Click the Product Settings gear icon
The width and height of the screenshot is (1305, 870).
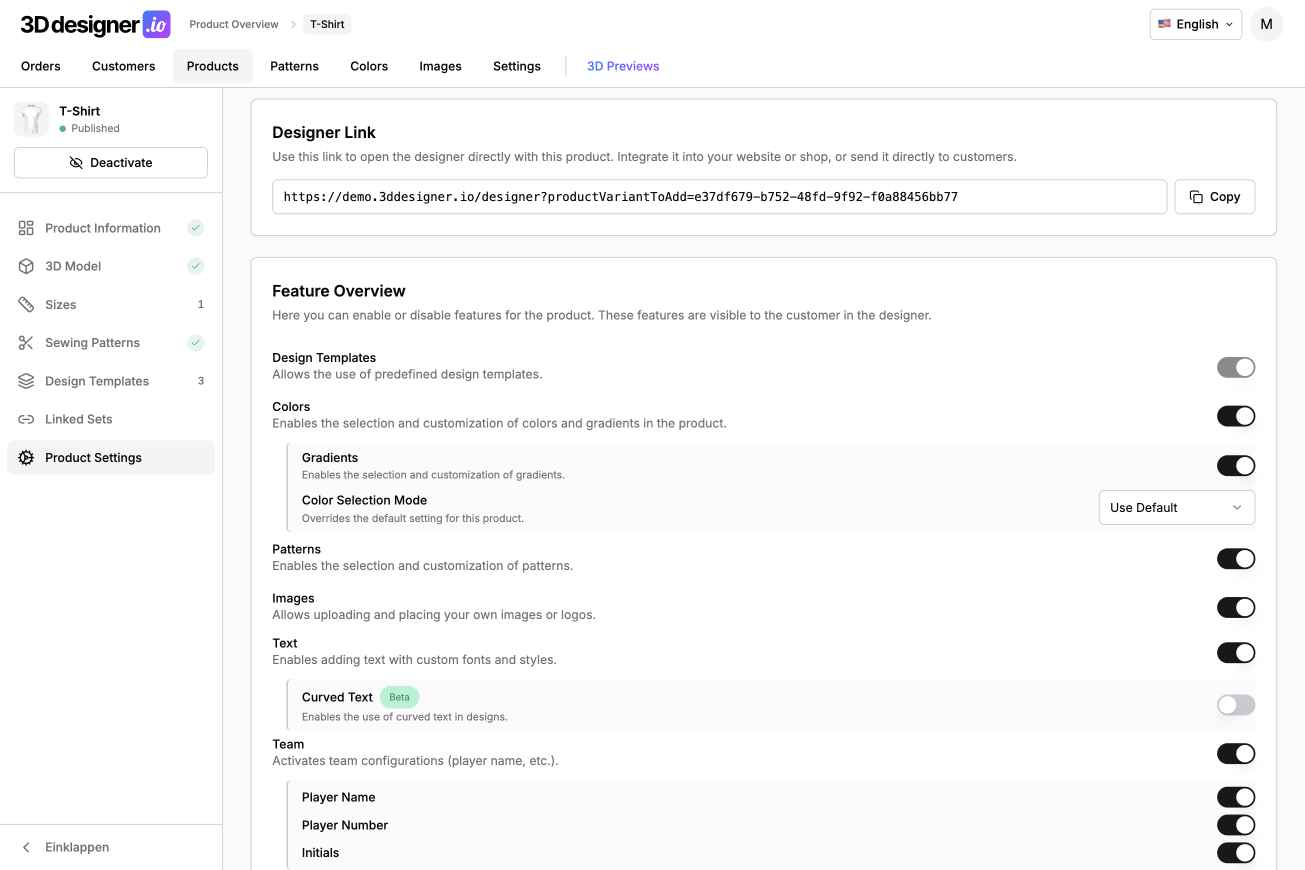pos(26,458)
